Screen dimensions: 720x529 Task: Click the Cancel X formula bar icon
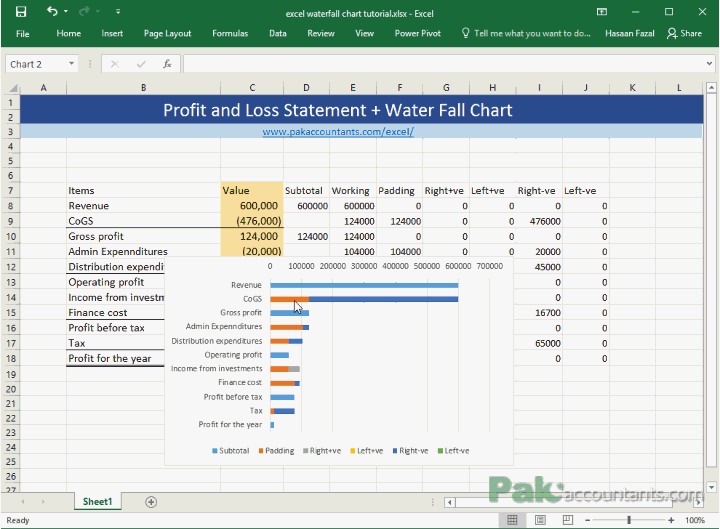point(115,64)
